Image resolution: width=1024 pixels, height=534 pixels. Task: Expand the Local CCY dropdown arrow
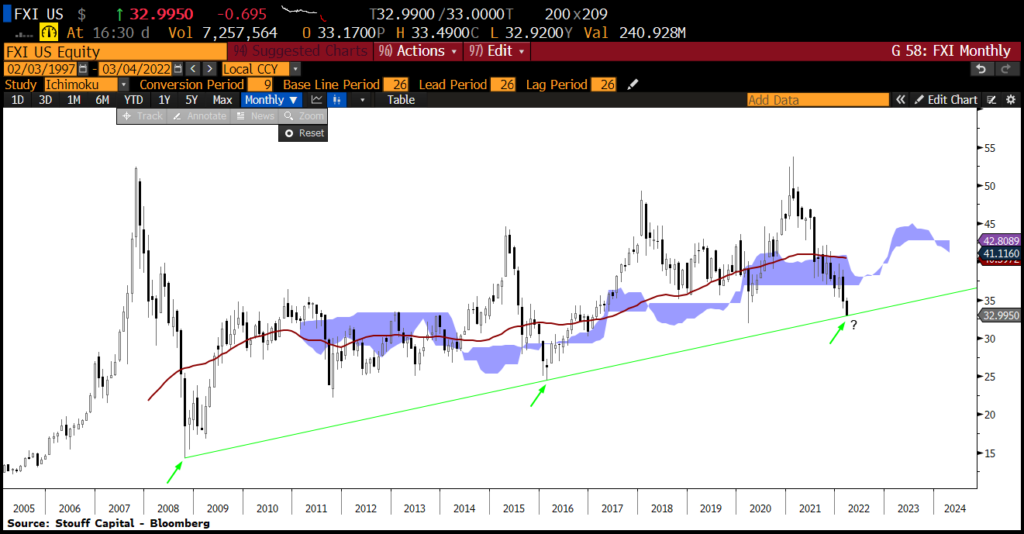coord(295,69)
